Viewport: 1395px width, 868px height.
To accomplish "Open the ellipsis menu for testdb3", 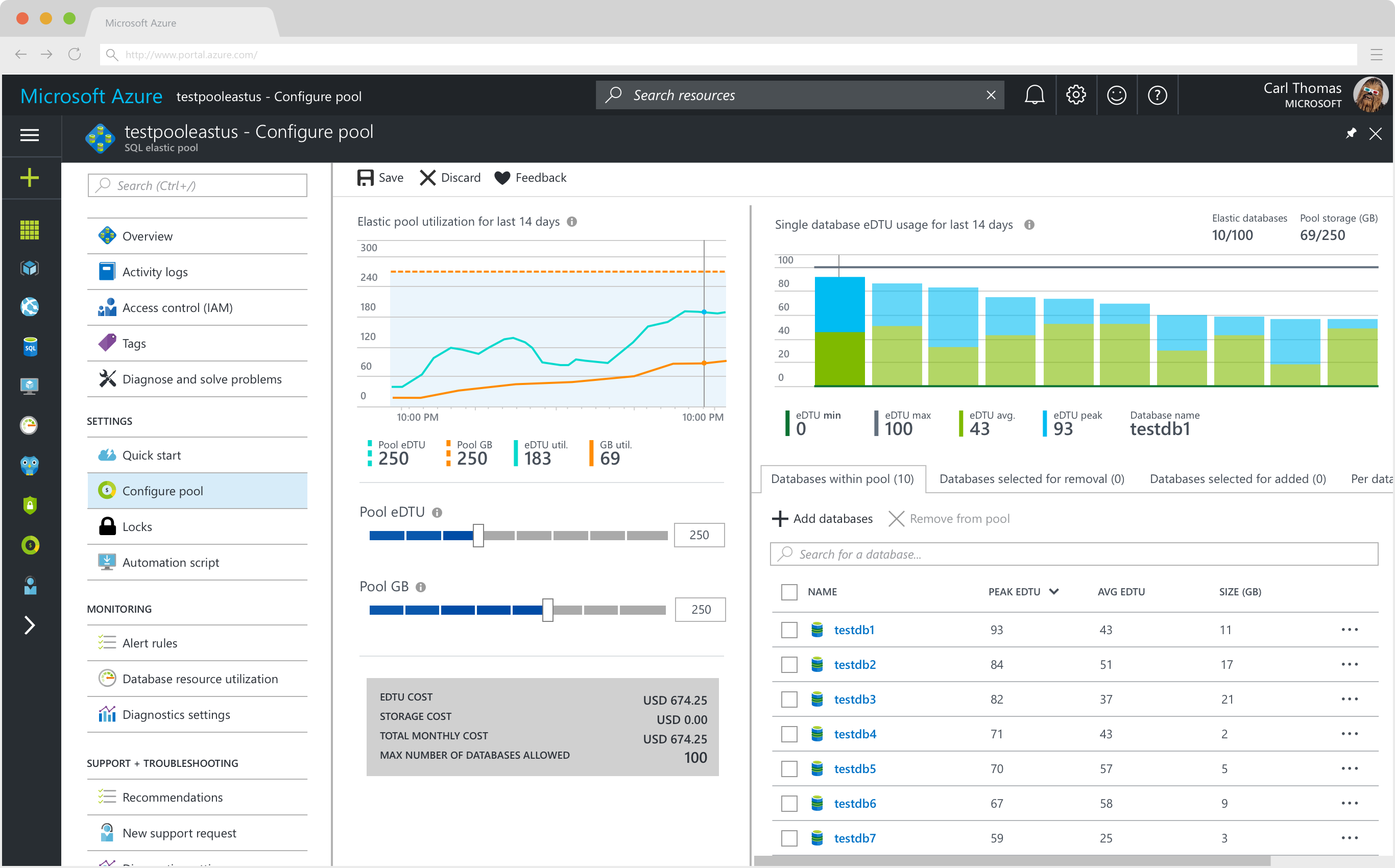I will point(1350,699).
